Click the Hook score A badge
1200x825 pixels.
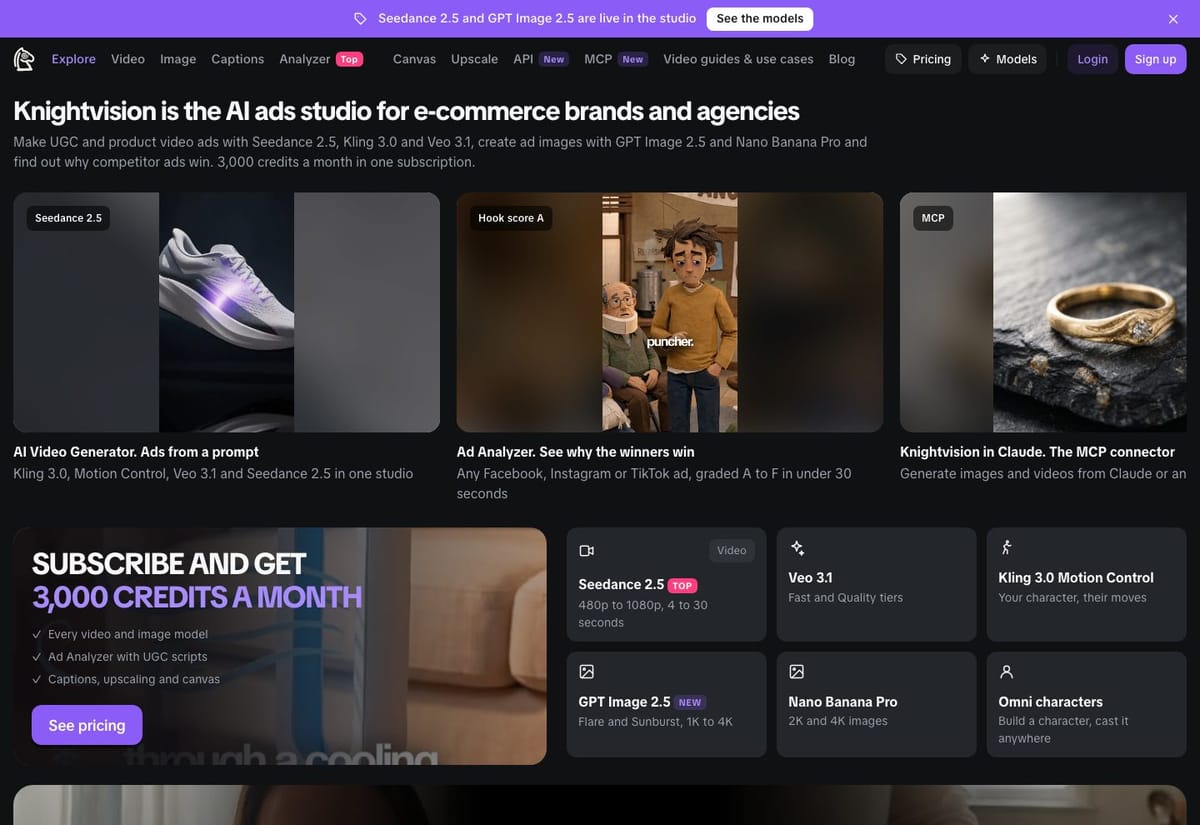click(x=511, y=218)
